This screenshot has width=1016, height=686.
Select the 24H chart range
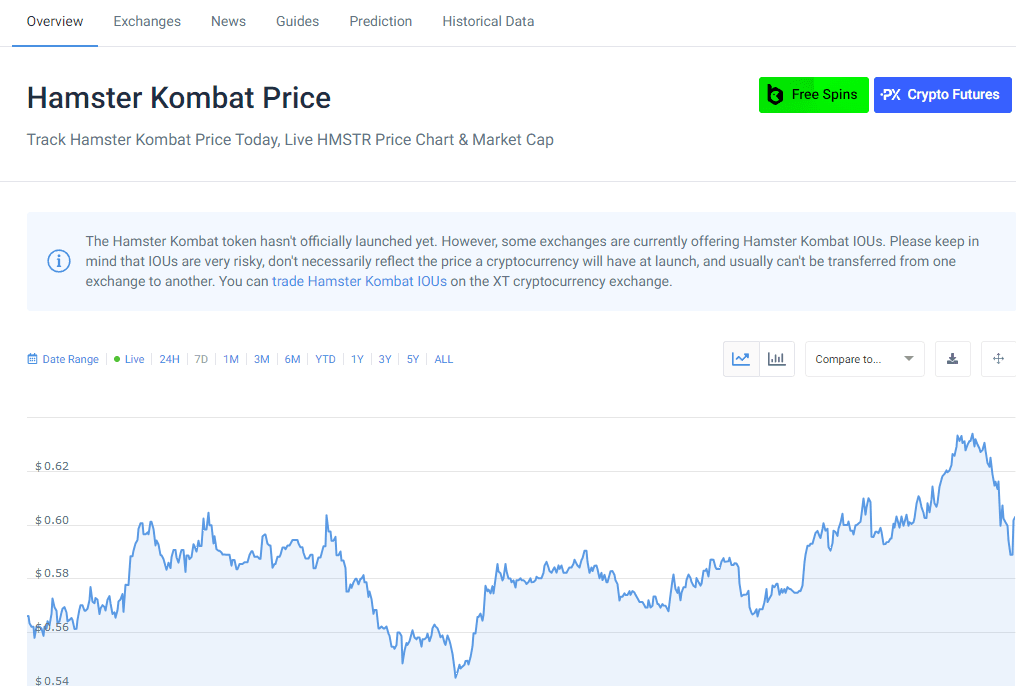click(x=170, y=360)
